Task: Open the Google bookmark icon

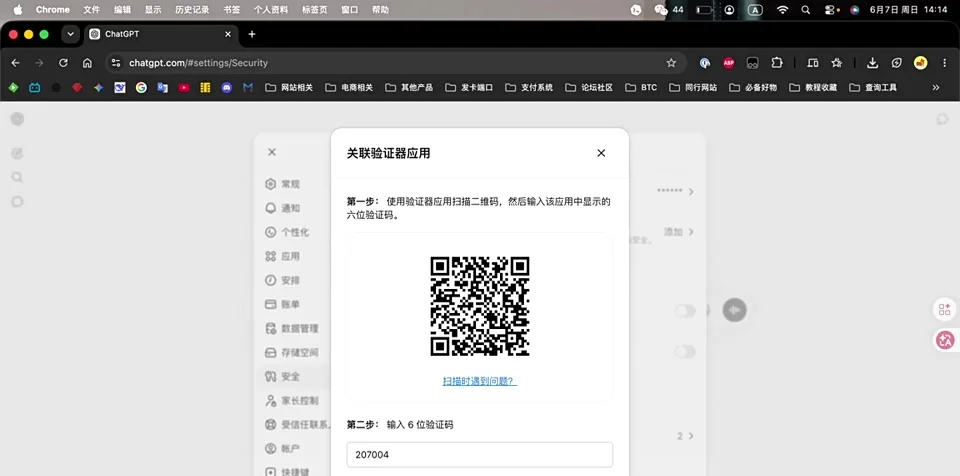Action: tap(141, 88)
